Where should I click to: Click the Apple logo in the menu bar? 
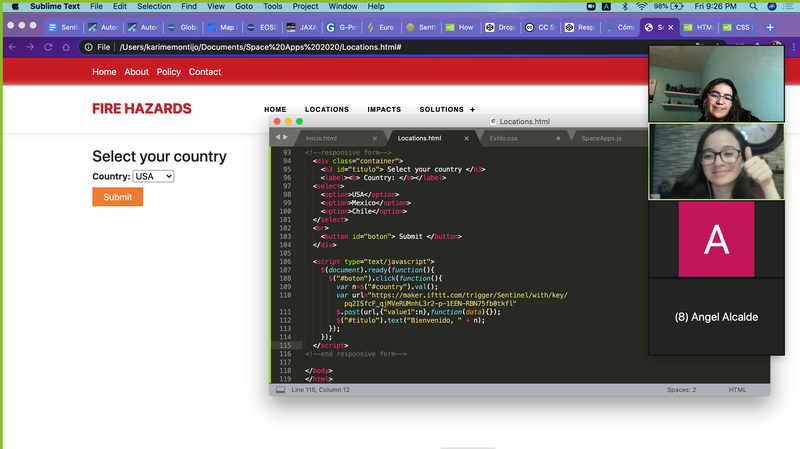pos(14,6)
